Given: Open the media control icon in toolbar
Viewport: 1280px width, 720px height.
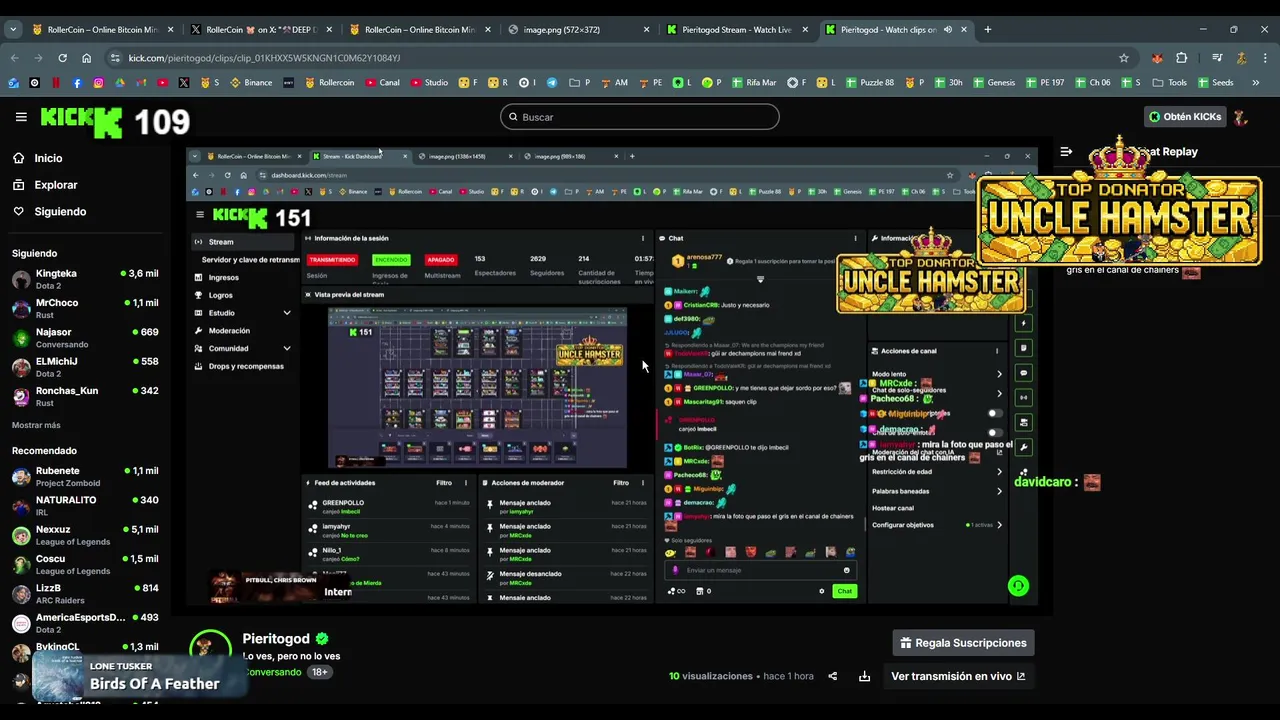Looking at the screenshot, I should point(1217,58).
